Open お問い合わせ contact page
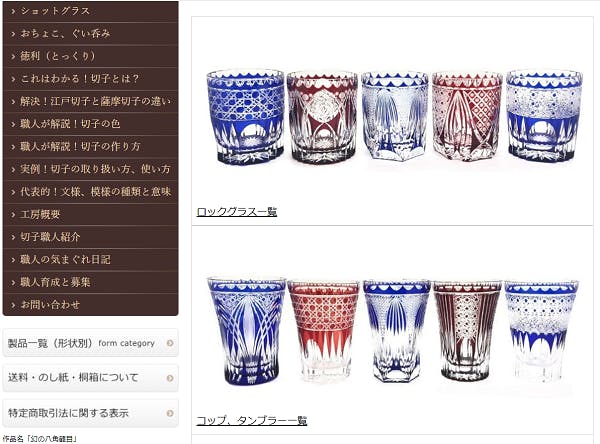600x444 pixels. pyautogui.click(x=90, y=305)
